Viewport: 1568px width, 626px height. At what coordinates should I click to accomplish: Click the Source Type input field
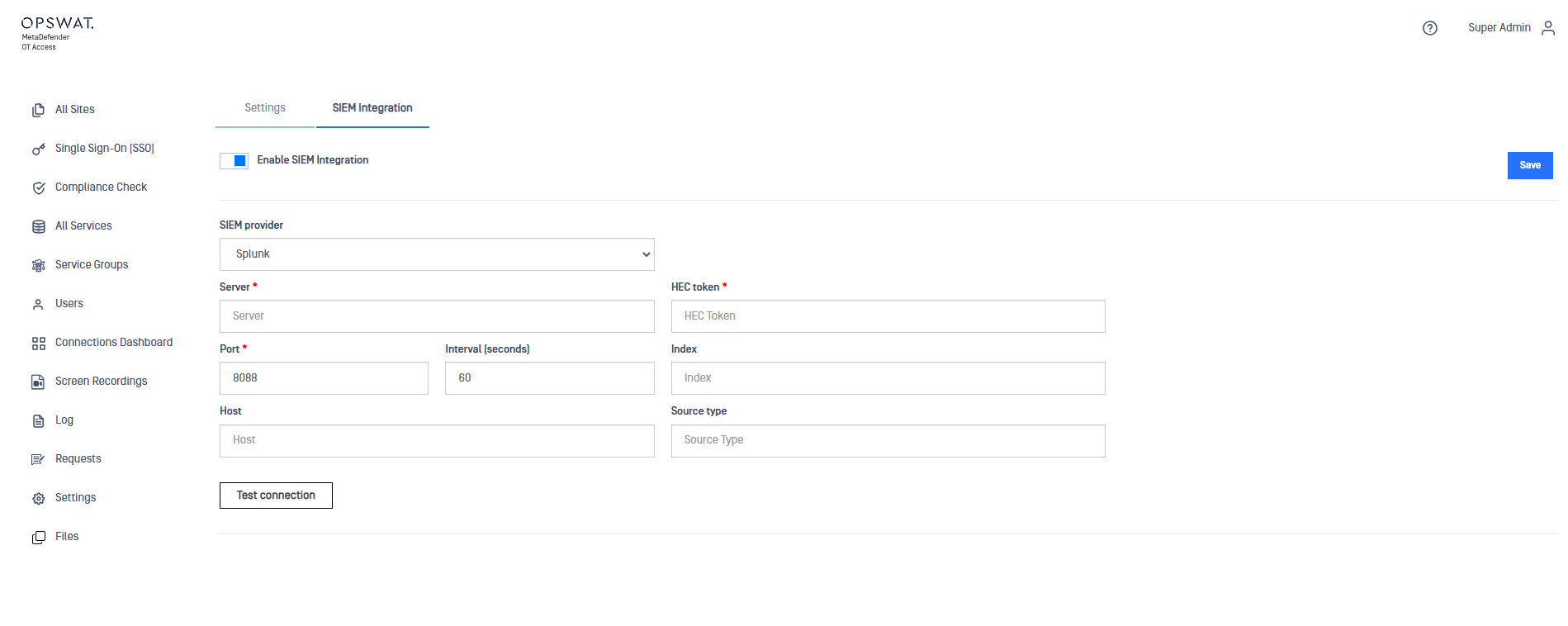888,441
